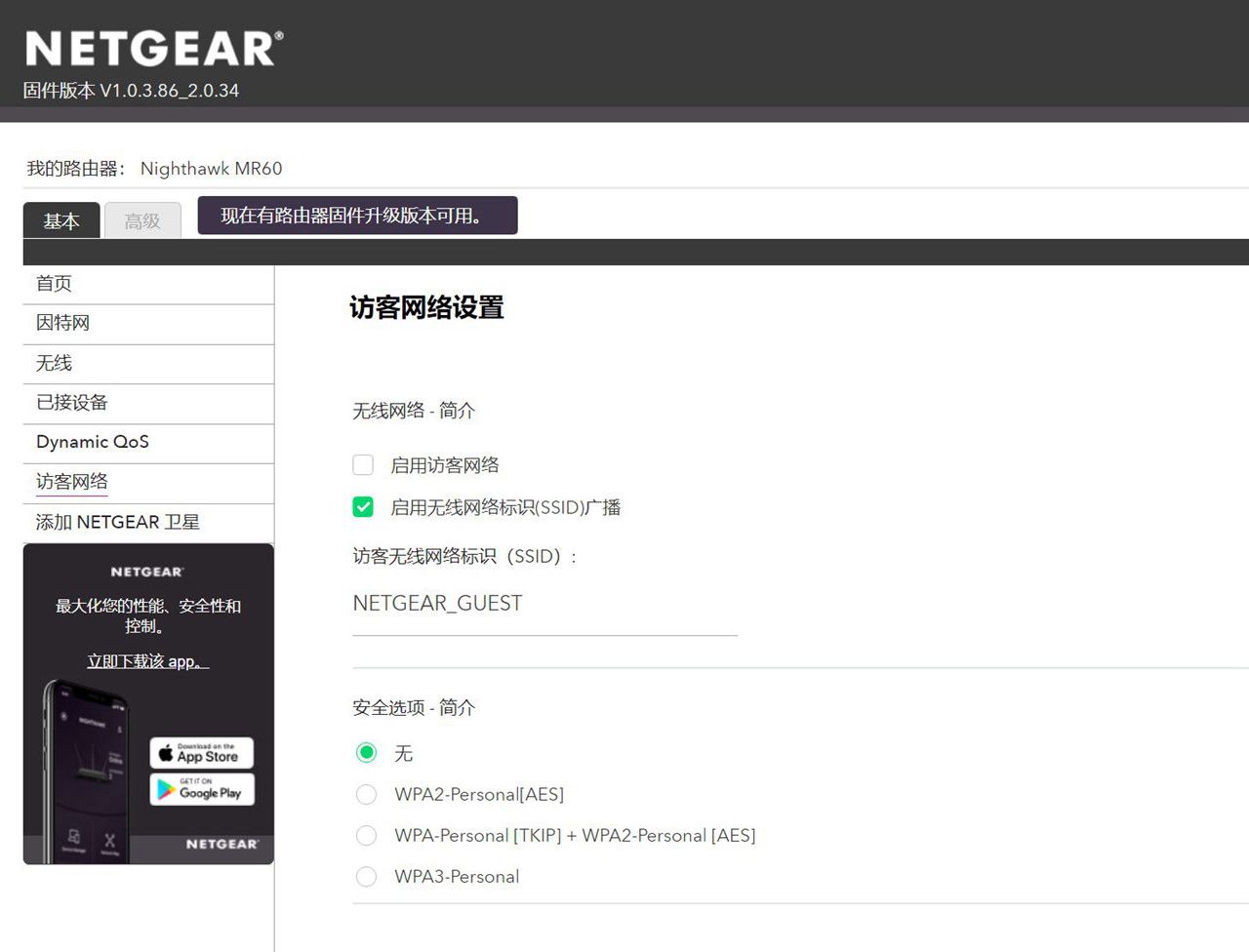The width and height of the screenshot is (1249, 952).
Task: Enable the guest network checkbox
Action: pyautogui.click(x=363, y=464)
